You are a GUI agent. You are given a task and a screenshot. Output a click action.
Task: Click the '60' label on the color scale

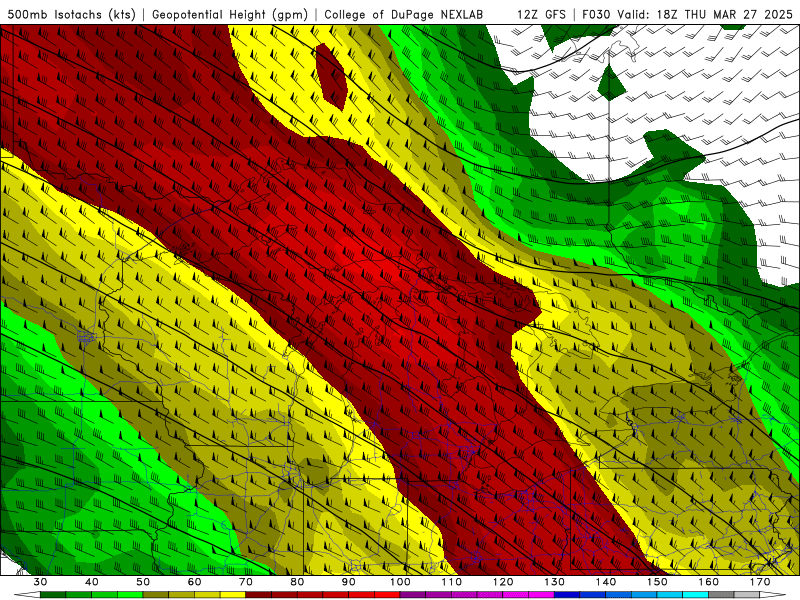(x=194, y=582)
